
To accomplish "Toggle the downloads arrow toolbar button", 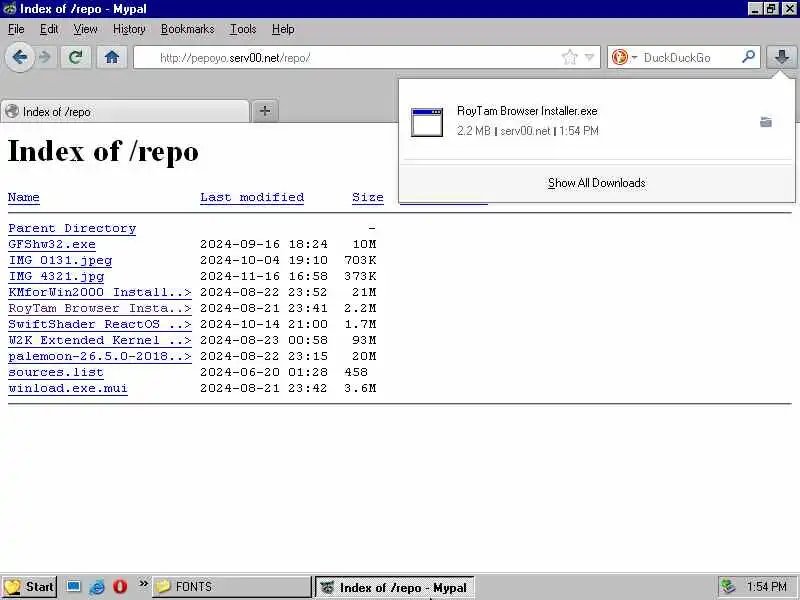I will 781,57.
